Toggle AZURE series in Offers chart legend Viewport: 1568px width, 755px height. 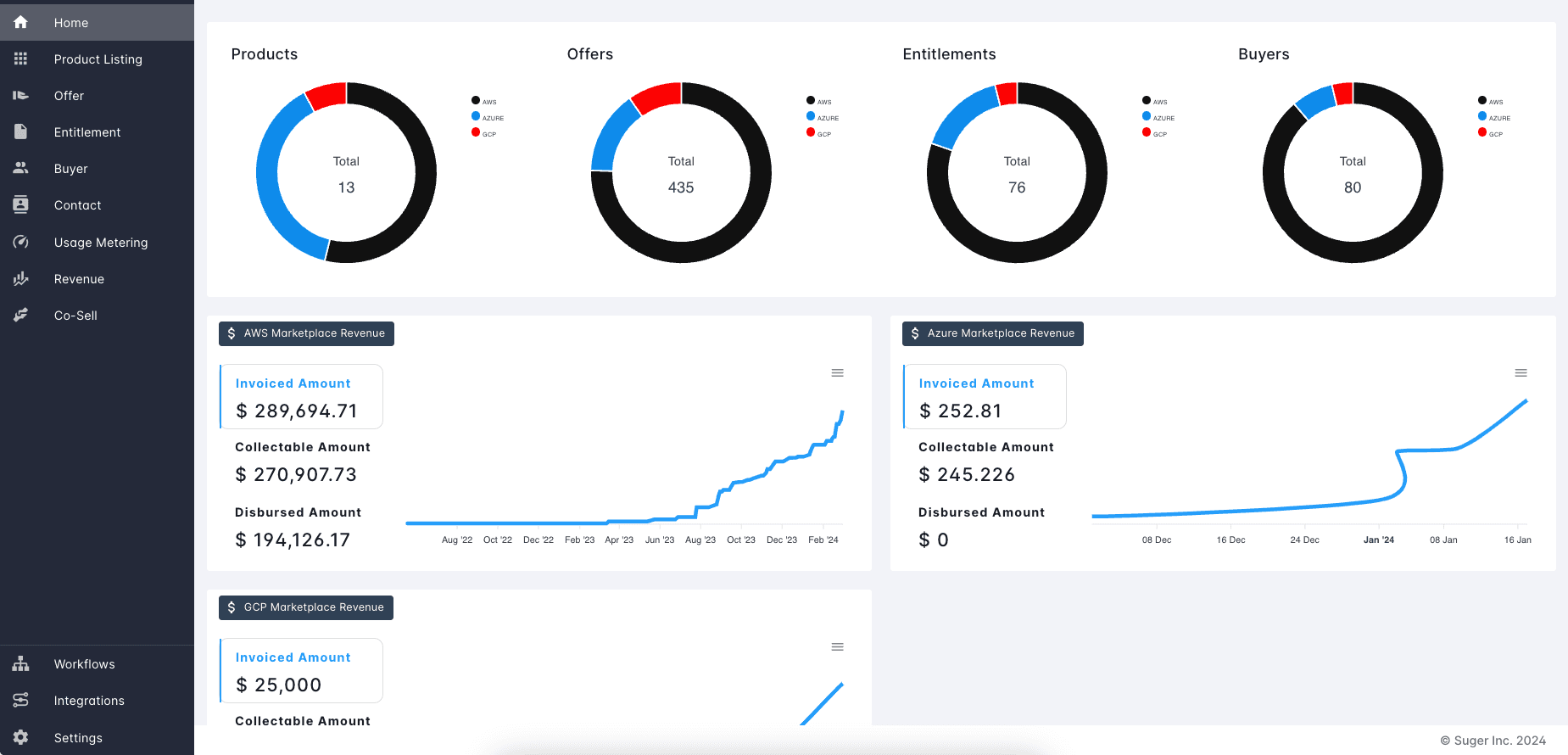tap(822, 117)
